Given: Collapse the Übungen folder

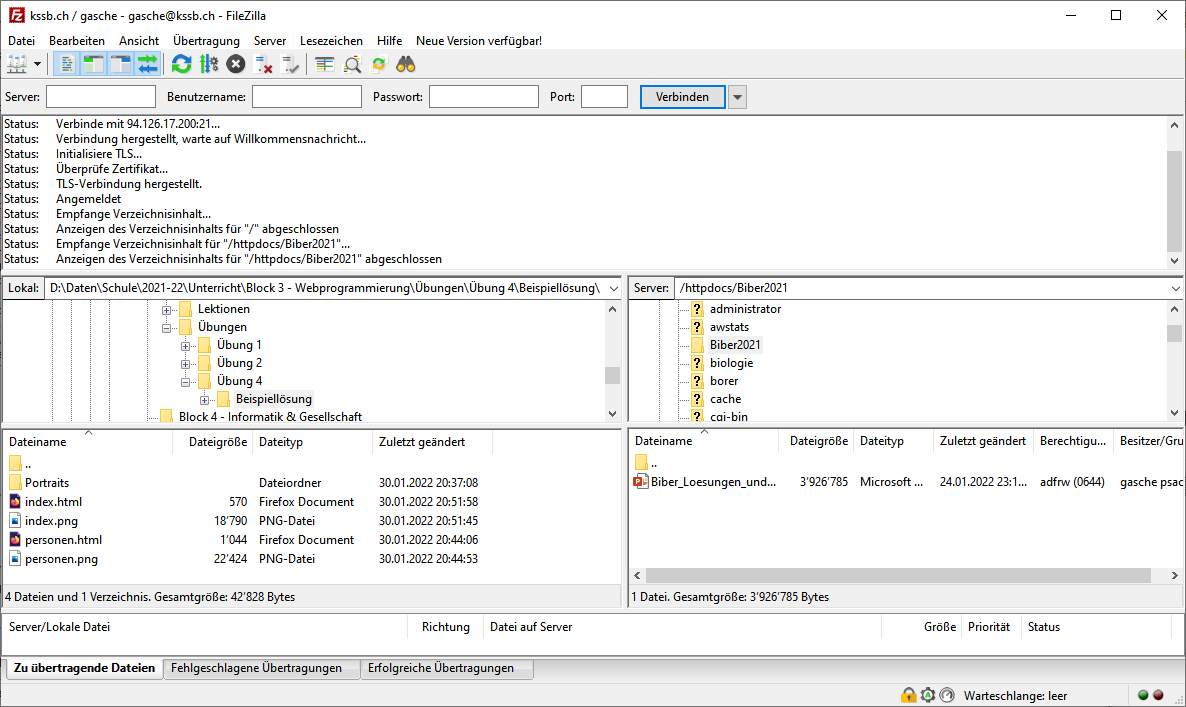Looking at the screenshot, I should (x=166, y=327).
